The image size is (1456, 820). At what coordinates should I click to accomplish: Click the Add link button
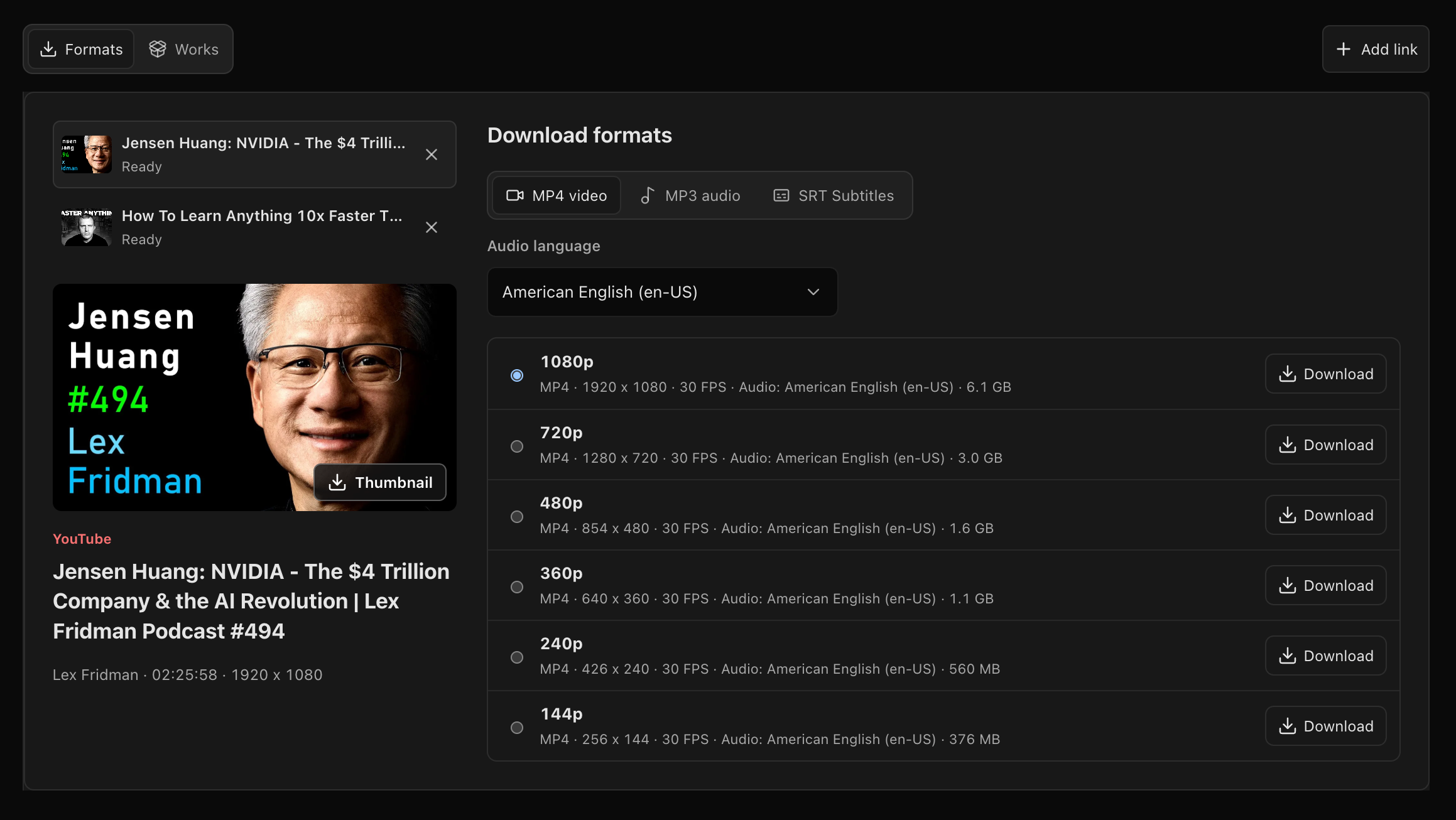1376,49
